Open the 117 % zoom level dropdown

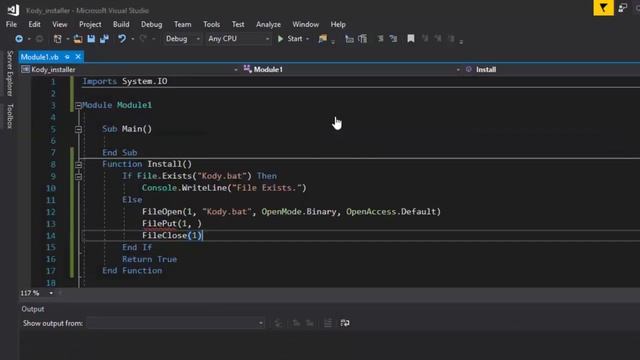tap(51, 293)
